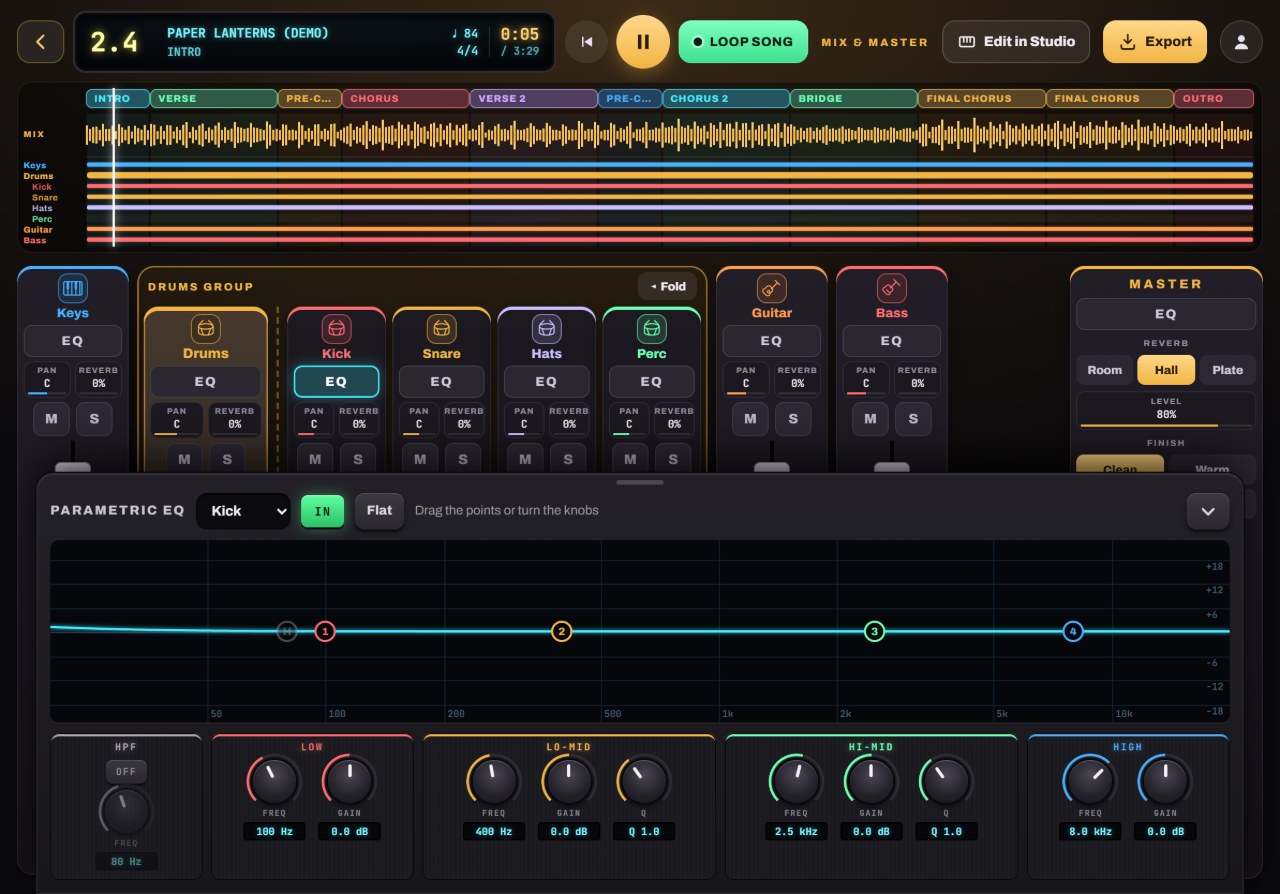Solo the Bass track
This screenshot has height=894, width=1280.
tap(913, 419)
